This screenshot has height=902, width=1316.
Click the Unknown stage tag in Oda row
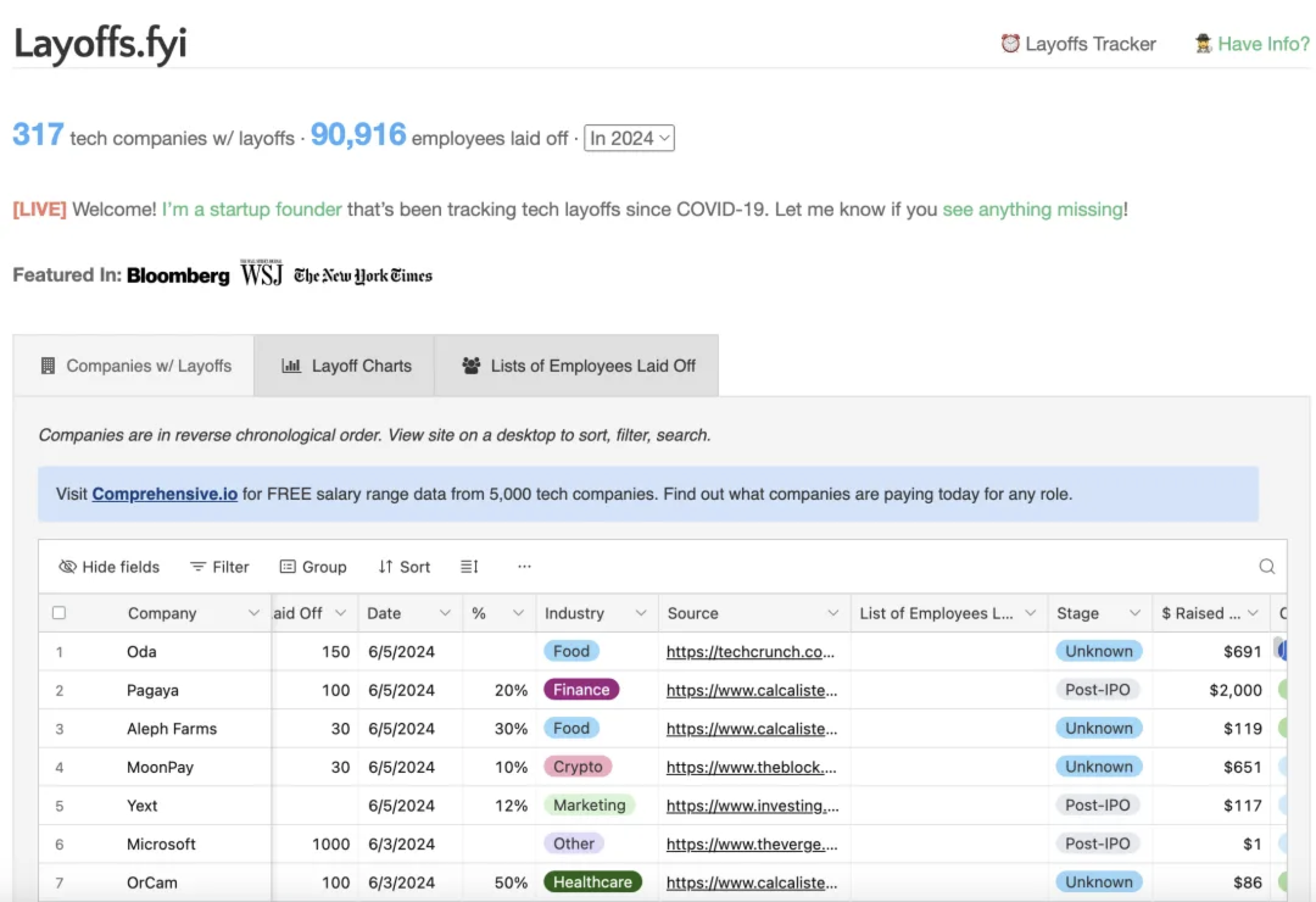pos(1099,651)
